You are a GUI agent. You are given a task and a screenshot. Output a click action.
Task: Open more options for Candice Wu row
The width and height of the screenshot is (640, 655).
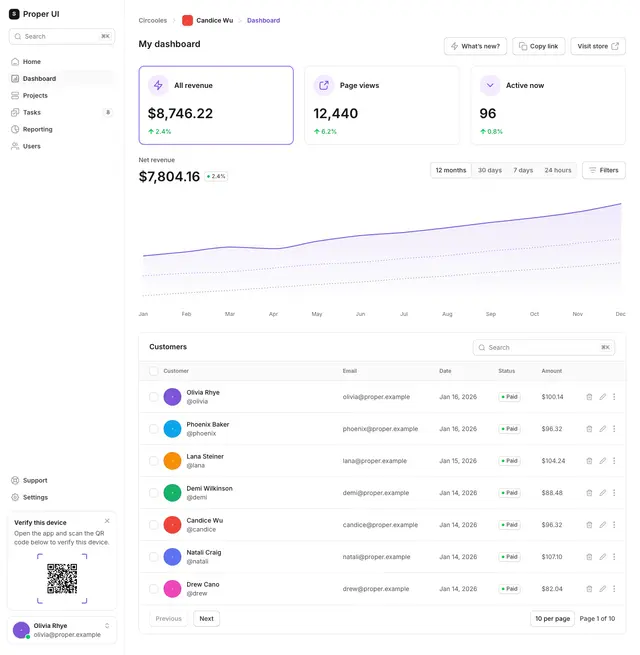tap(614, 525)
